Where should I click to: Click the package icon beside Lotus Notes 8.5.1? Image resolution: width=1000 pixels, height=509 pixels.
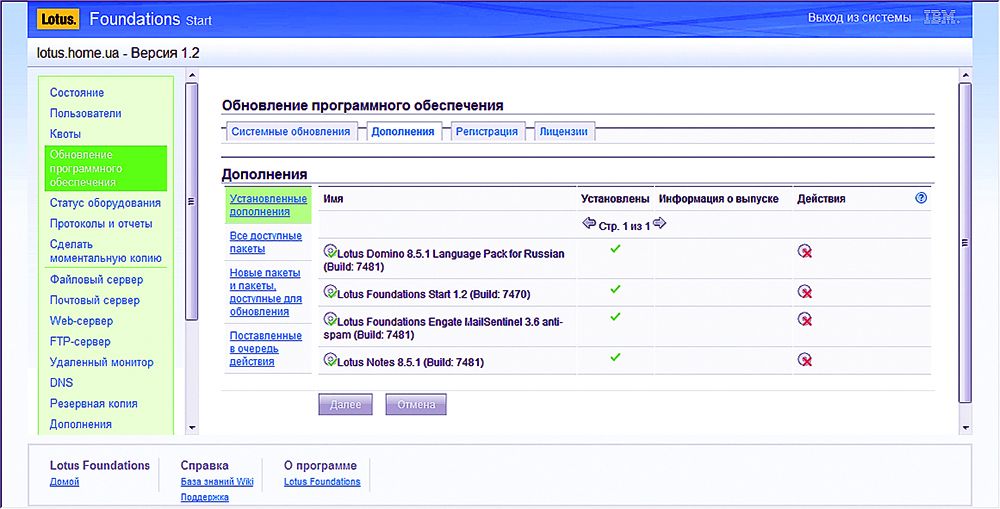pyautogui.click(x=330, y=359)
